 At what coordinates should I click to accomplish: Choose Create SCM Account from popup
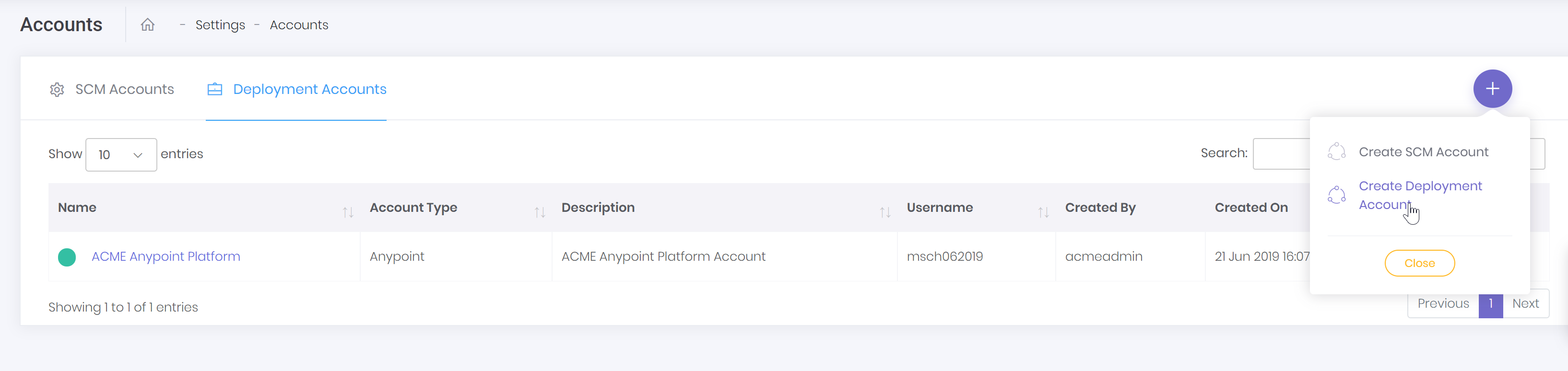[1423, 152]
